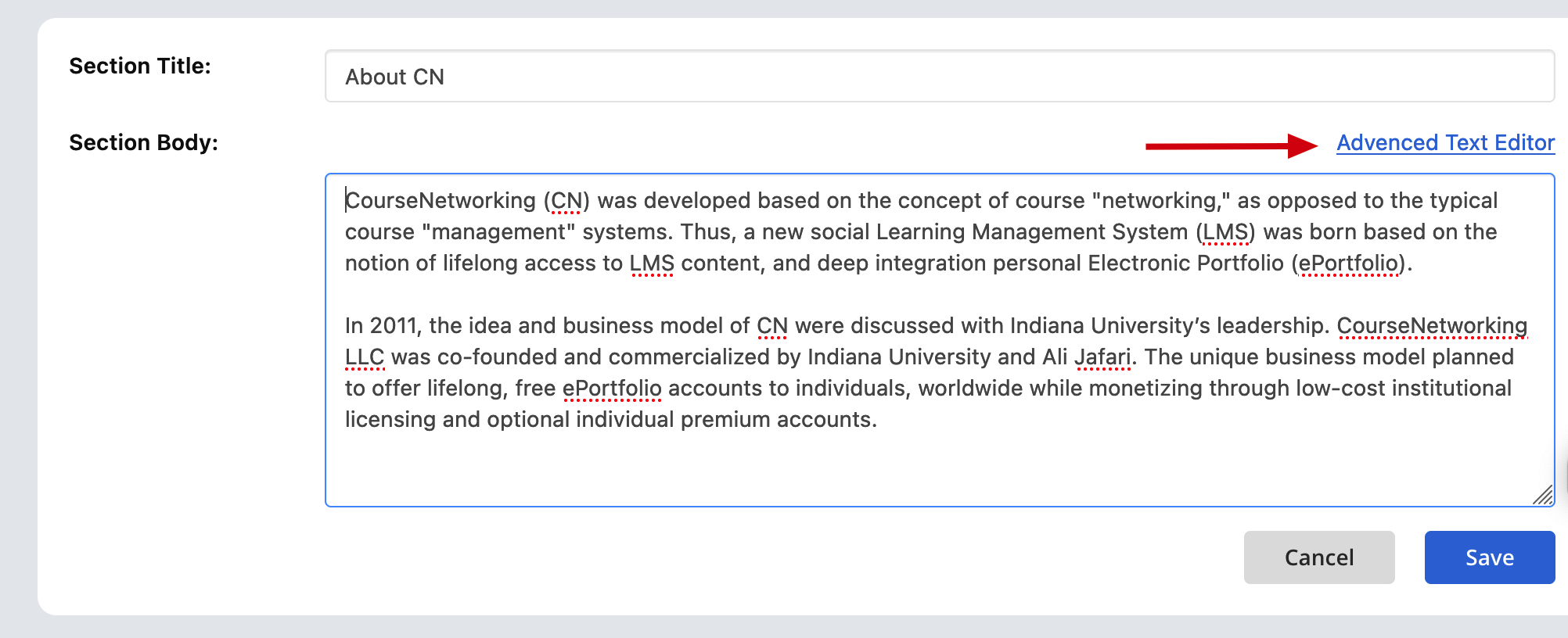Click the "Section Title:" label
This screenshot has width=1568, height=638.
point(140,66)
